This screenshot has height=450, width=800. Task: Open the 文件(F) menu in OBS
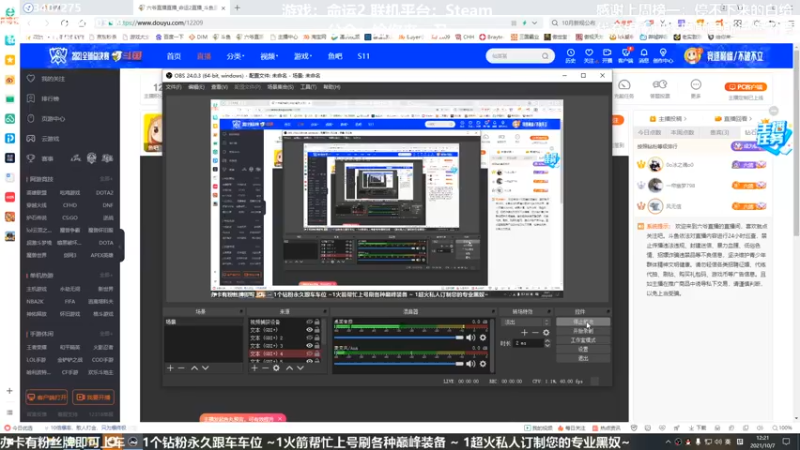(x=173, y=87)
